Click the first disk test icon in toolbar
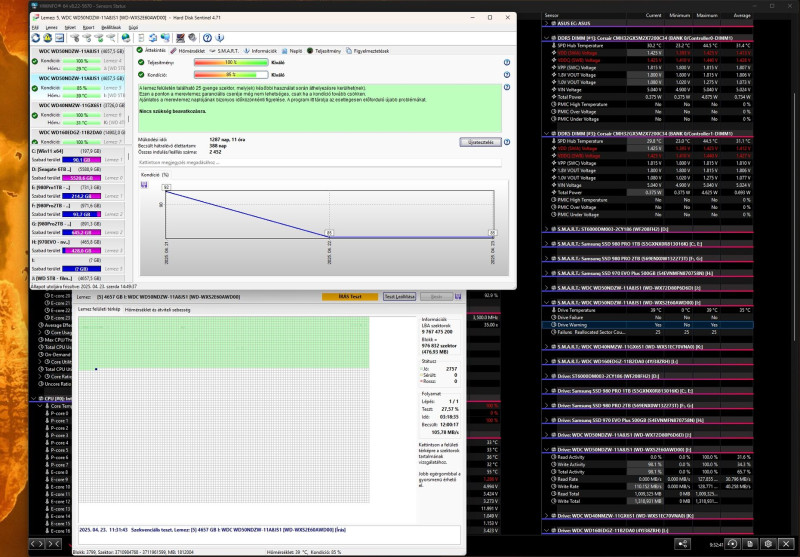This screenshot has width=800, height=557. pos(74,38)
